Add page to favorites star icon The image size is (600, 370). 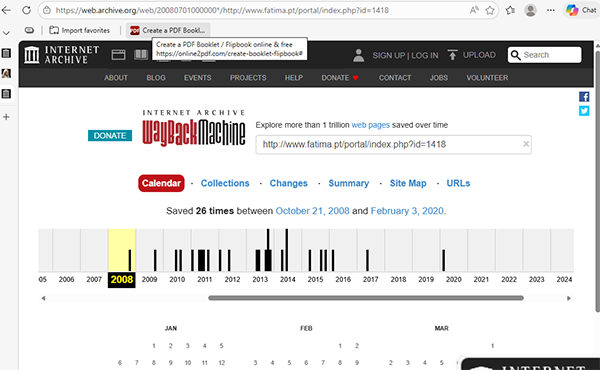(490, 10)
